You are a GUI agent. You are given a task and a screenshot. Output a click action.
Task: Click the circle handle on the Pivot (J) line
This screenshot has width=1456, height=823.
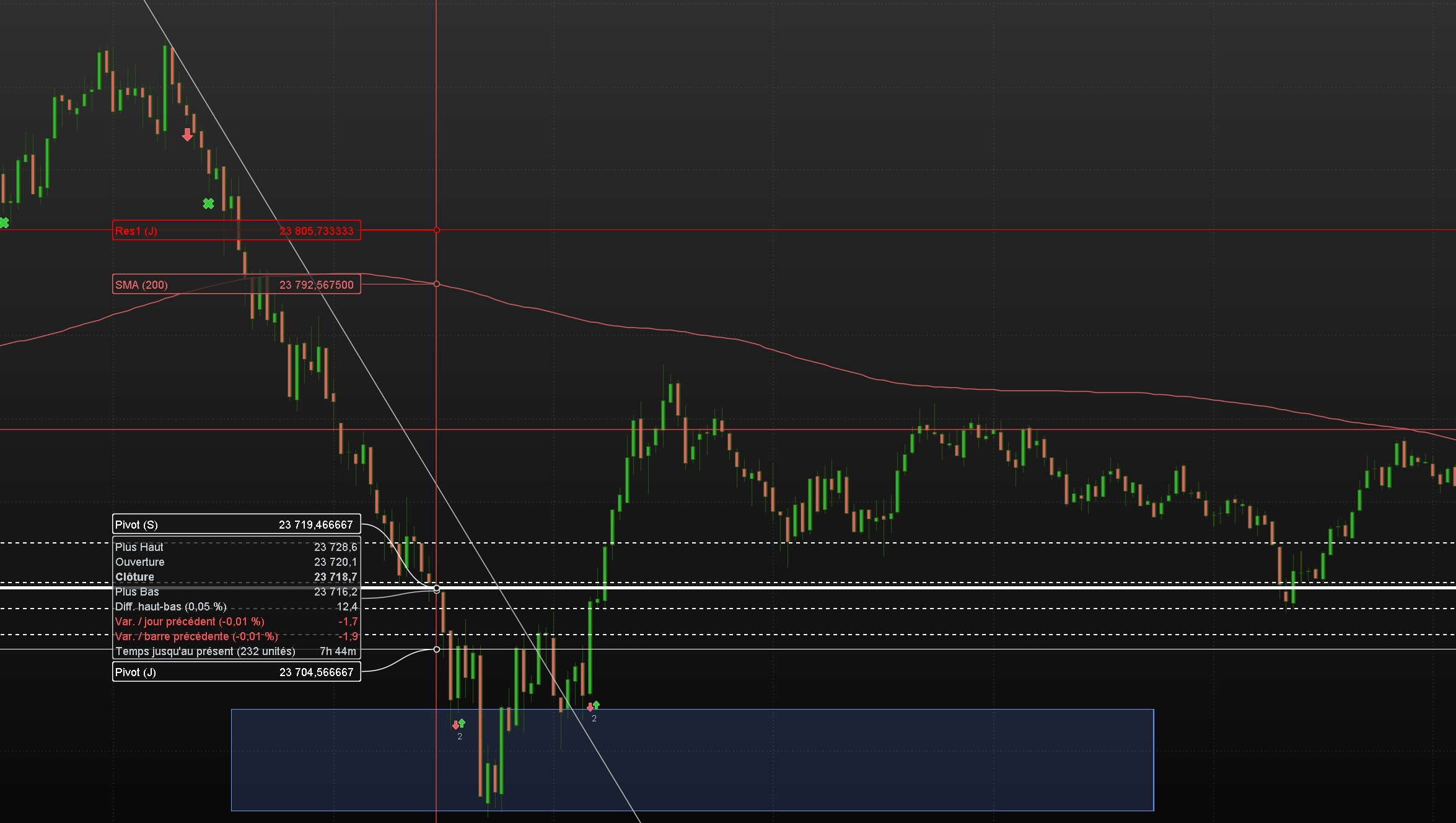437,649
